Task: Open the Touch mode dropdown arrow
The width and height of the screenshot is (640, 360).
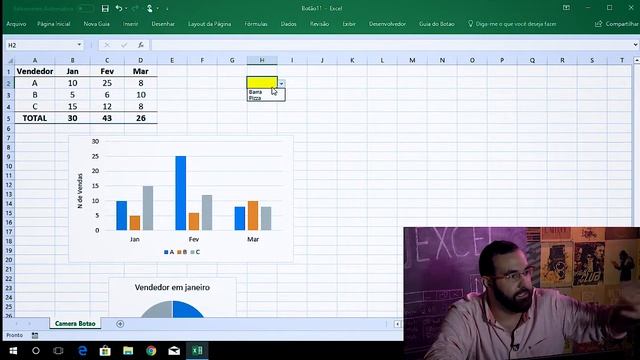Action: point(158,9)
